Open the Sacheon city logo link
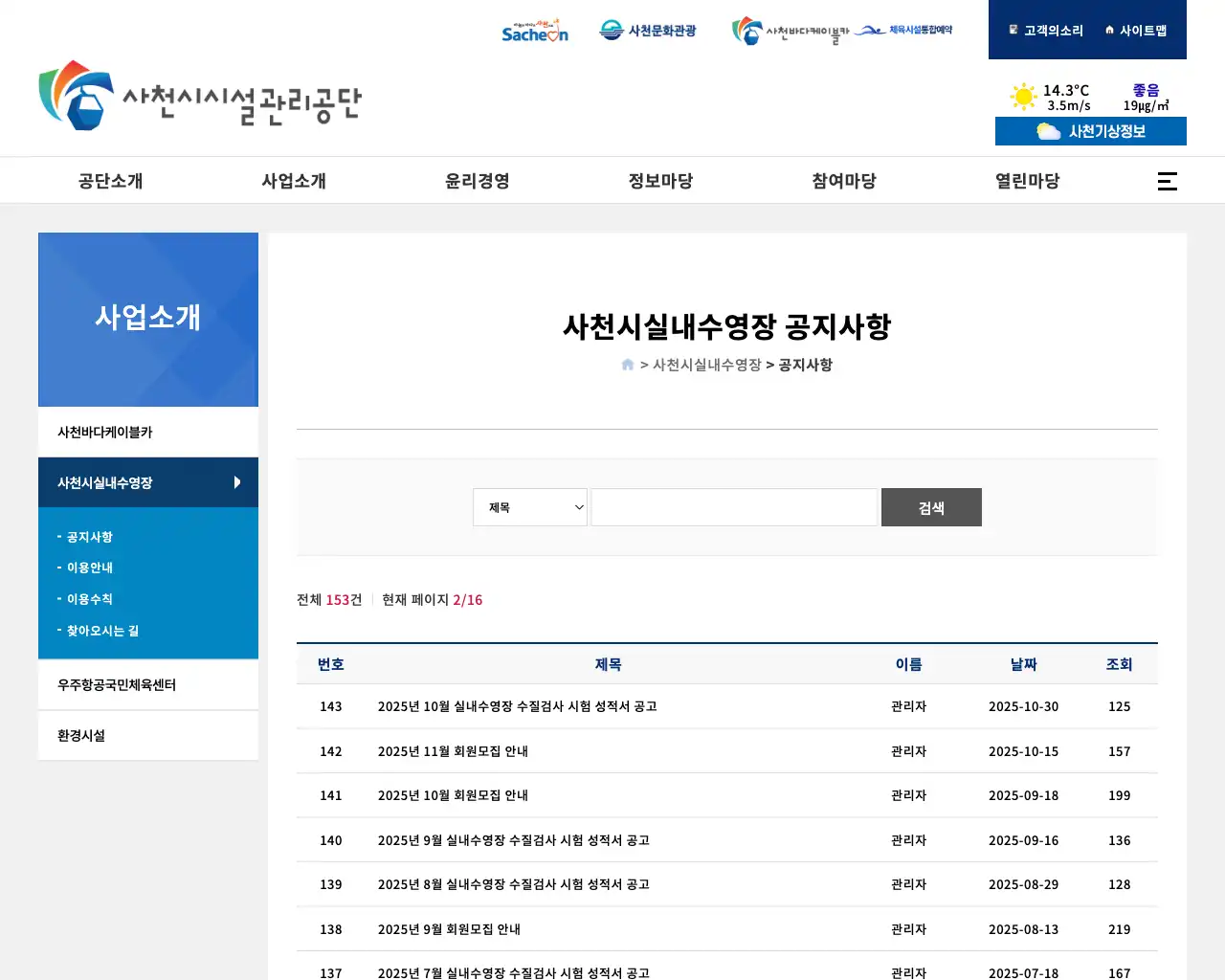The height and width of the screenshot is (980, 1225). [535, 31]
